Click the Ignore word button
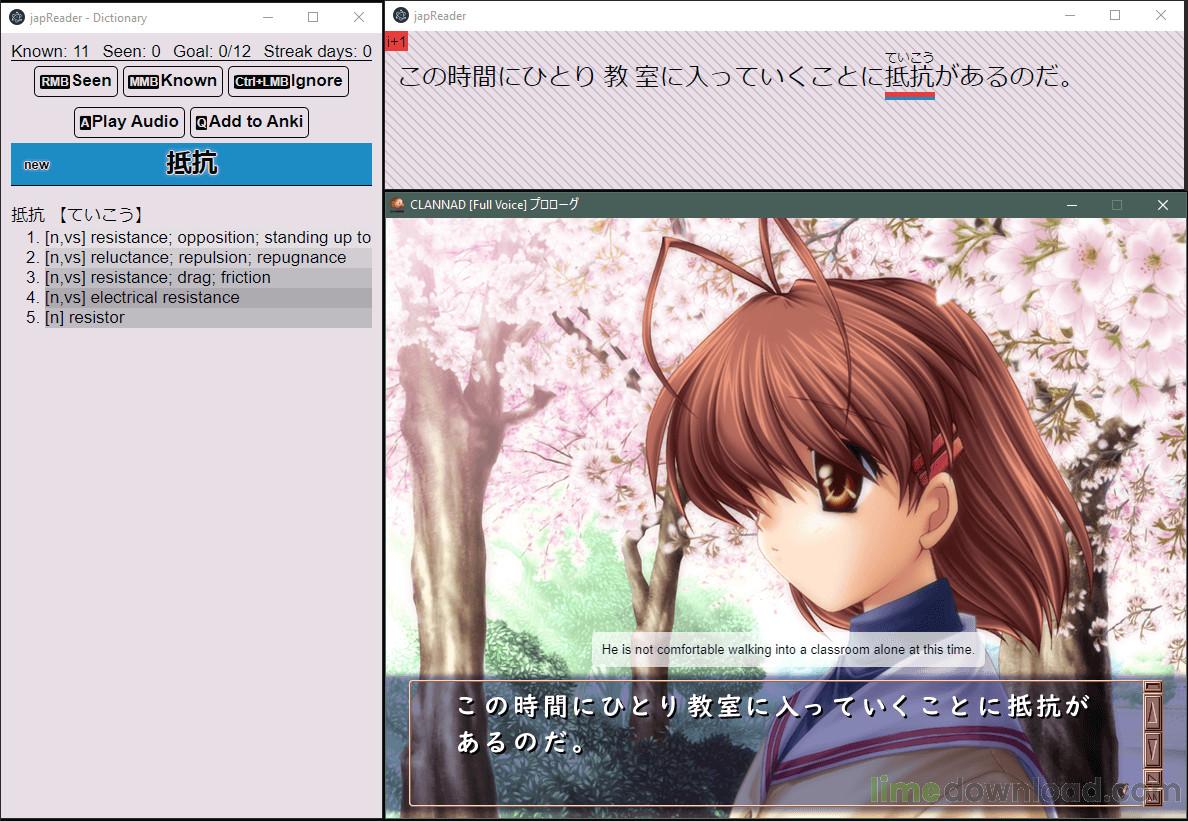The height and width of the screenshot is (821, 1188). (x=288, y=81)
